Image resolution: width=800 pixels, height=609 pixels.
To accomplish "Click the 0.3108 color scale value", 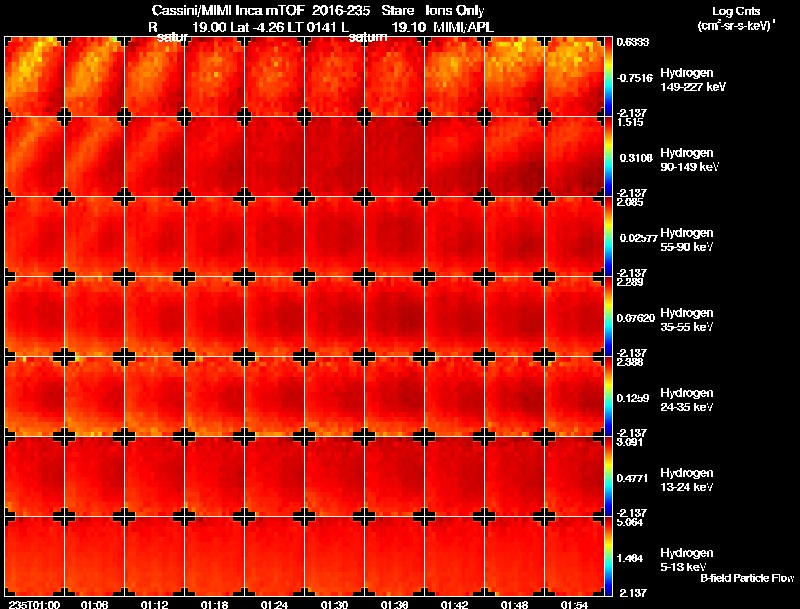I will point(636,158).
